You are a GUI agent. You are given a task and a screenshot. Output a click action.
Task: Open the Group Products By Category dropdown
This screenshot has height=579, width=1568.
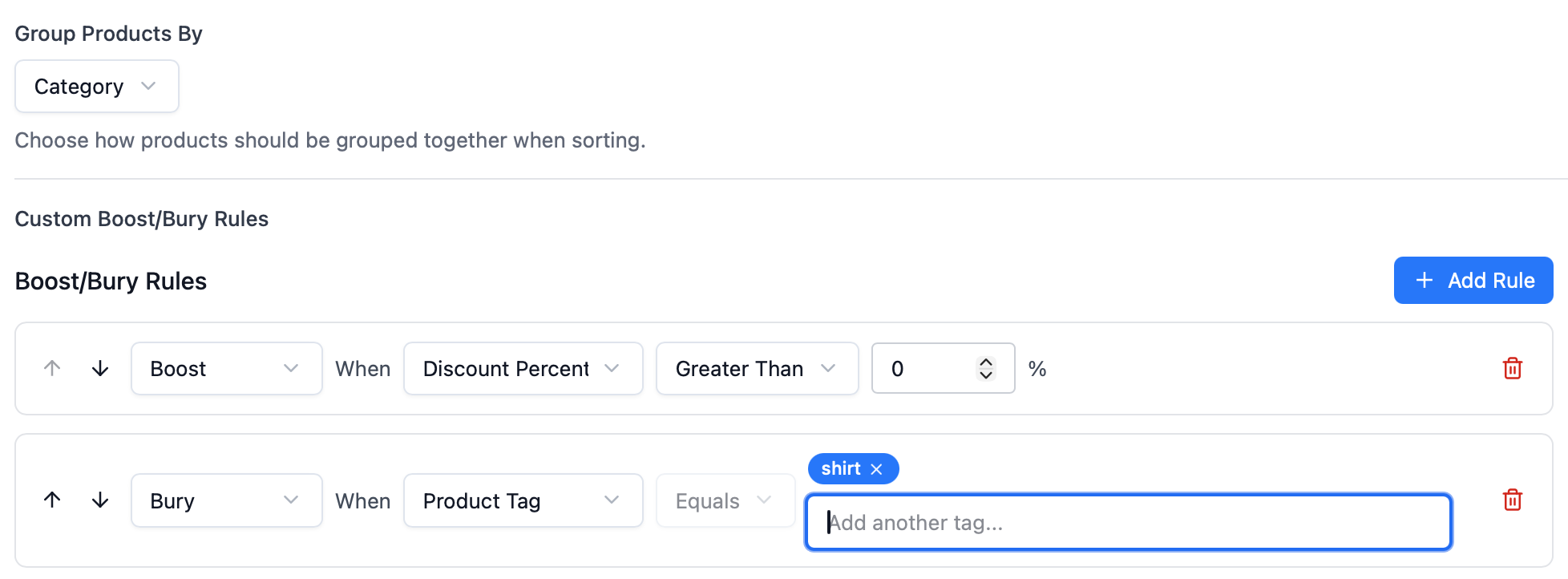(x=96, y=86)
